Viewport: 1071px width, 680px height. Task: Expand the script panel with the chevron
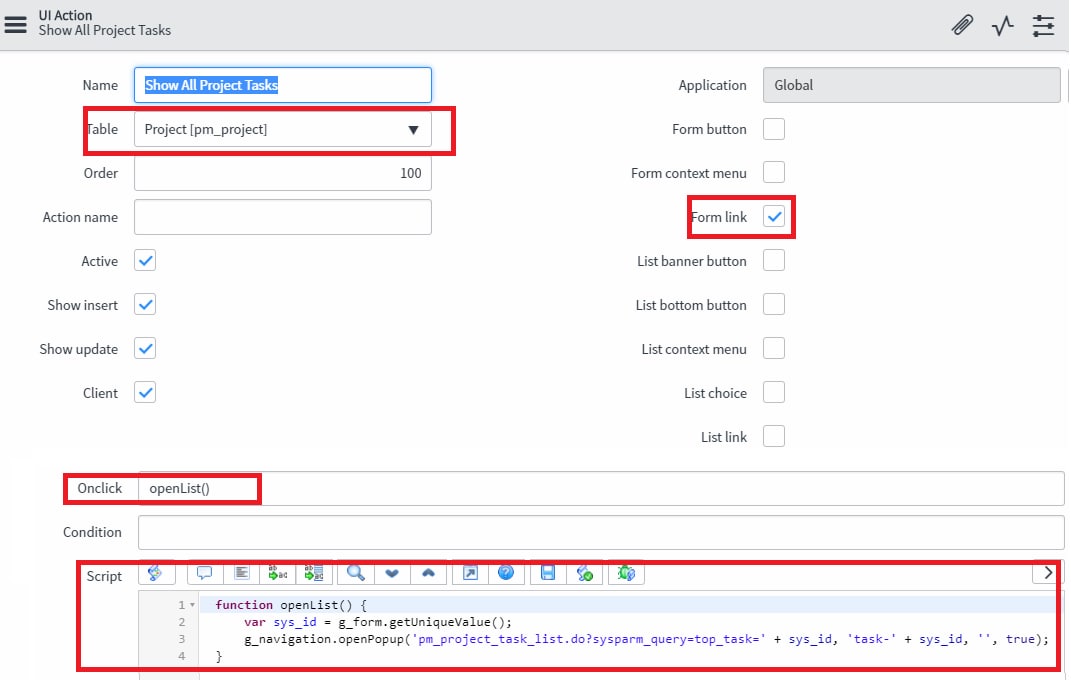pyautogui.click(x=1047, y=572)
